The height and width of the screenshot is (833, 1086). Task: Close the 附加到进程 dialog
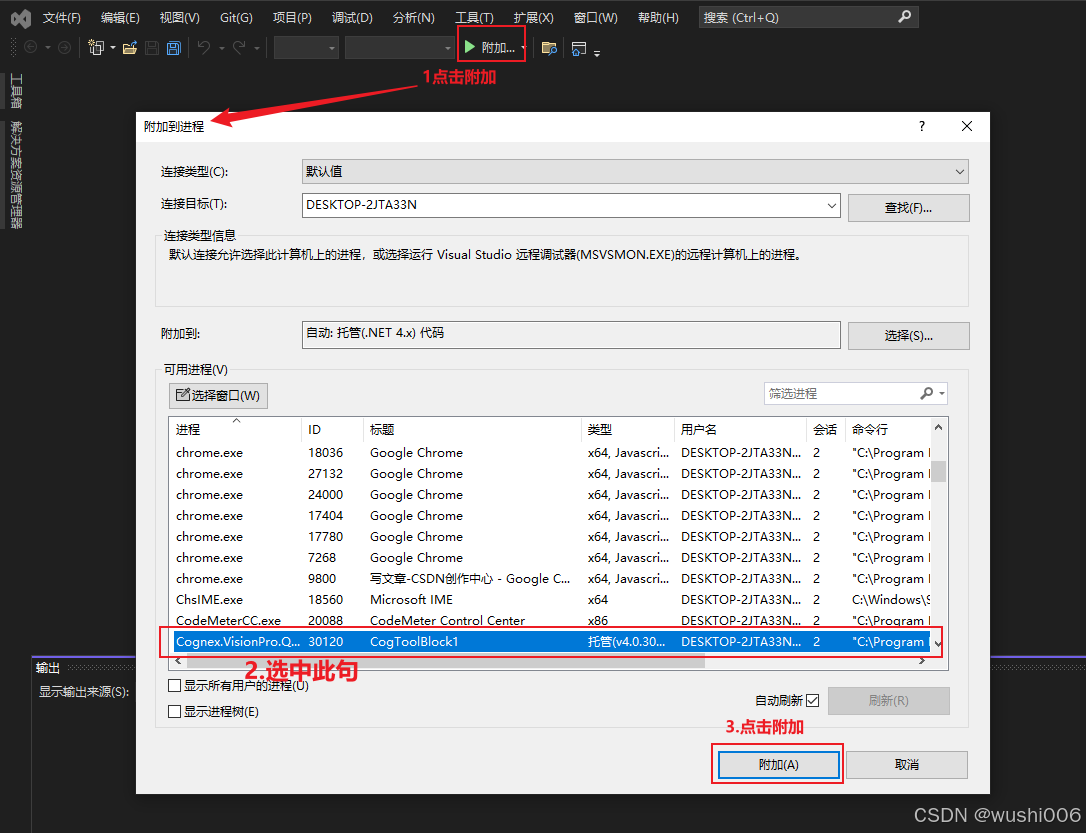tap(967, 126)
